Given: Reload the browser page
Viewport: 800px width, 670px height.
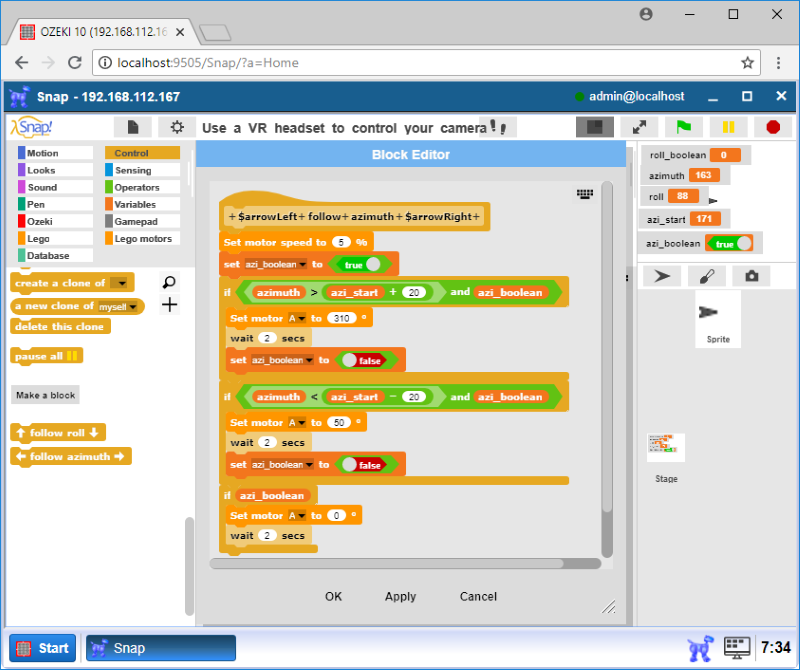Looking at the screenshot, I should click(x=75, y=63).
